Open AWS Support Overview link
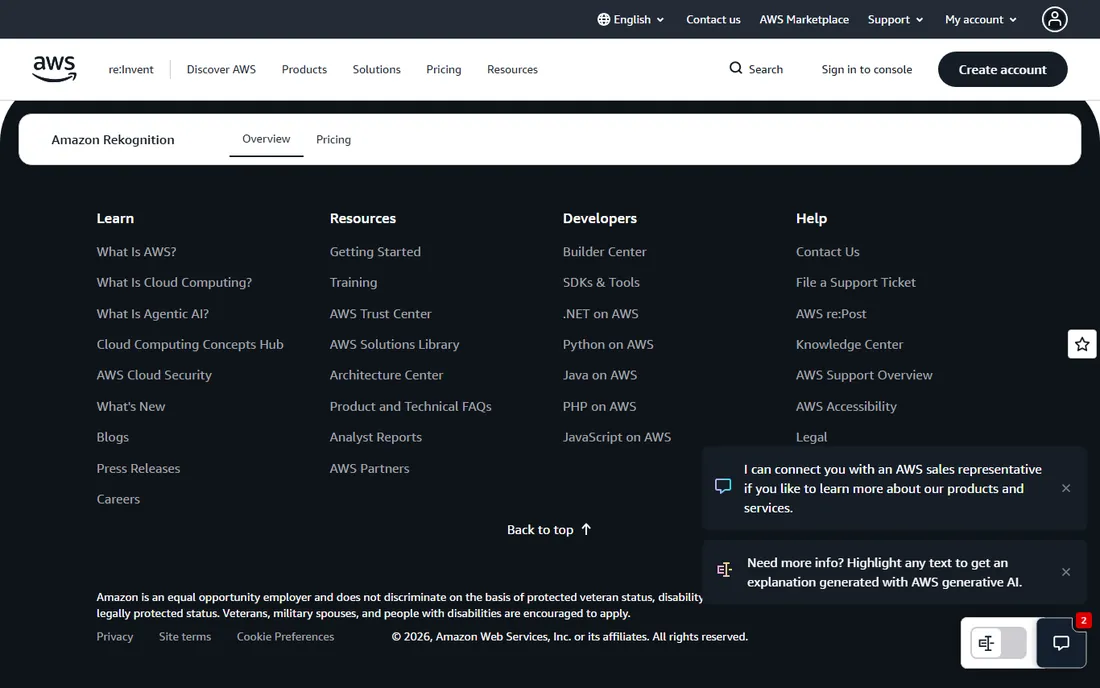 (864, 375)
